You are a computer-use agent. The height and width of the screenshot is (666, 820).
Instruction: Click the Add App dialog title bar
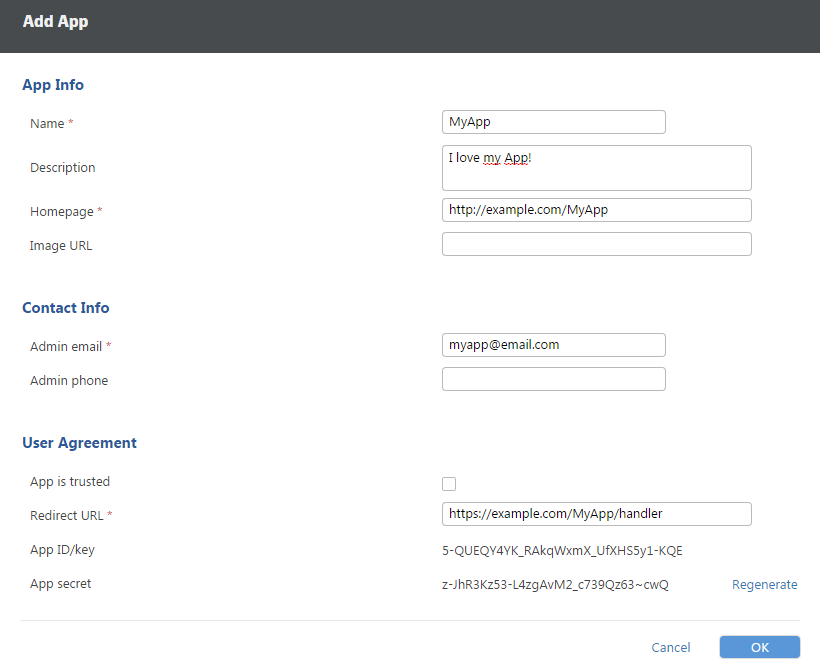pyautogui.click(x=55, y=20)
